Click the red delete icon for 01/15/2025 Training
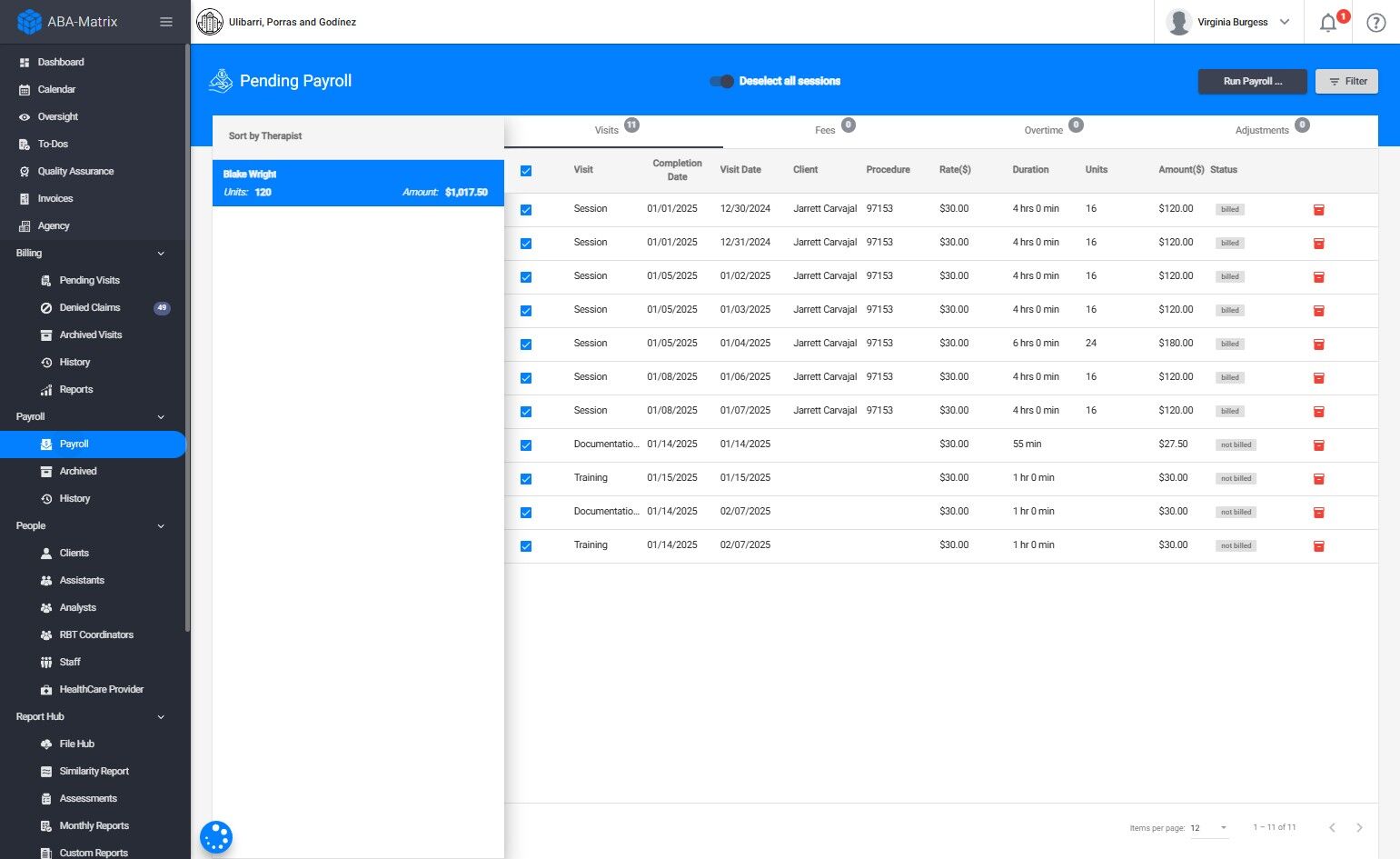Screen dimensions: 1400x859 pyautogui.click(x=1318, y=479)
